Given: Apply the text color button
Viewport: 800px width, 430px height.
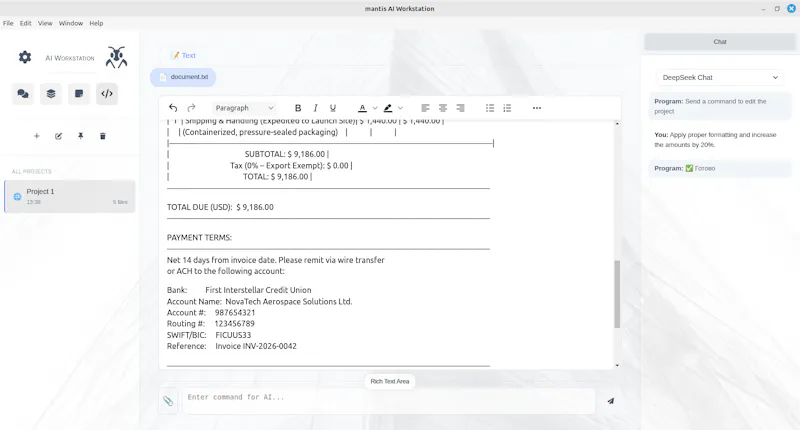Looking at the screenshot, I should point(362,108).
